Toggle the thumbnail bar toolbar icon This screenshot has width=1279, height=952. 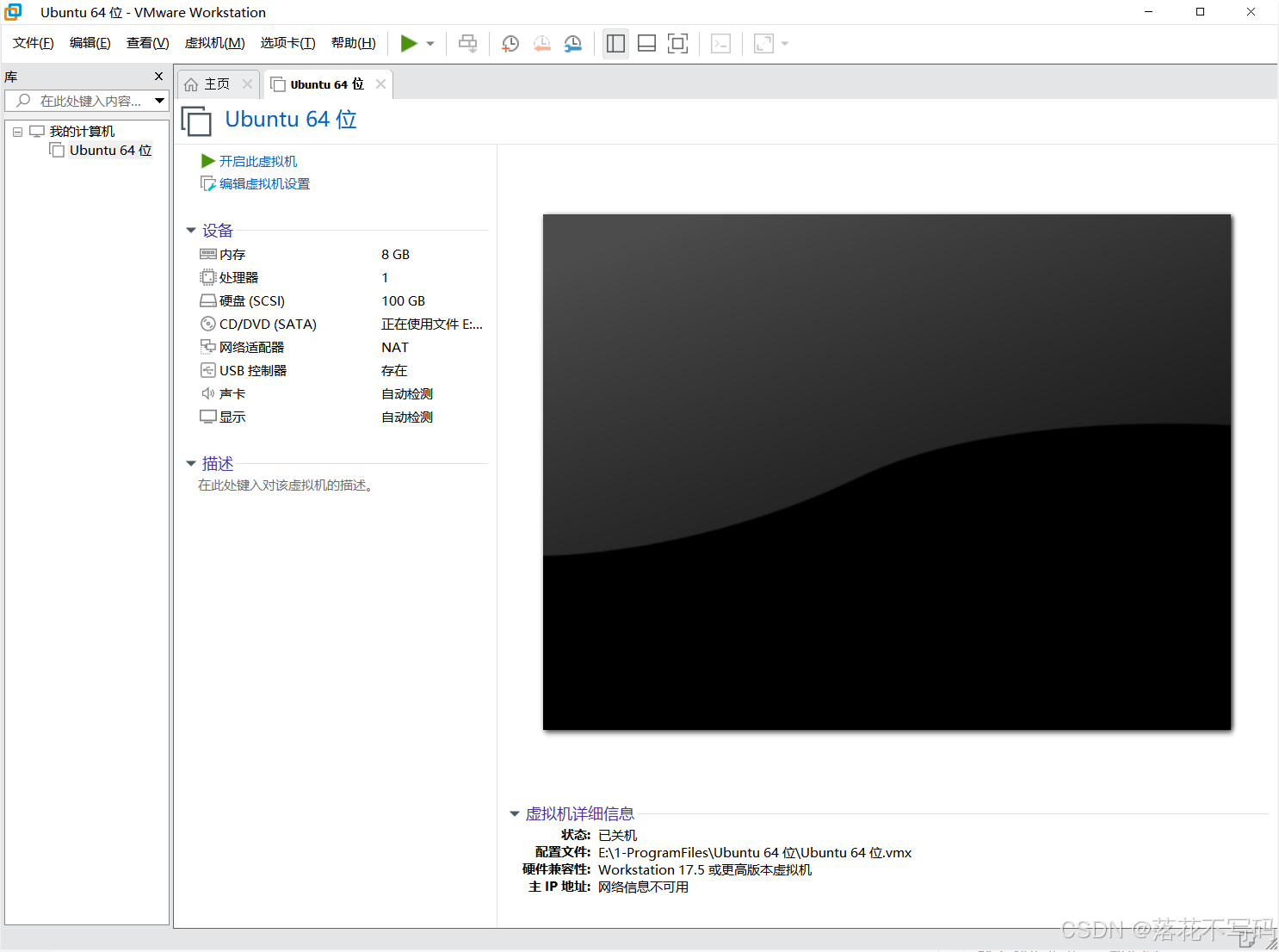tap(646, 43)
